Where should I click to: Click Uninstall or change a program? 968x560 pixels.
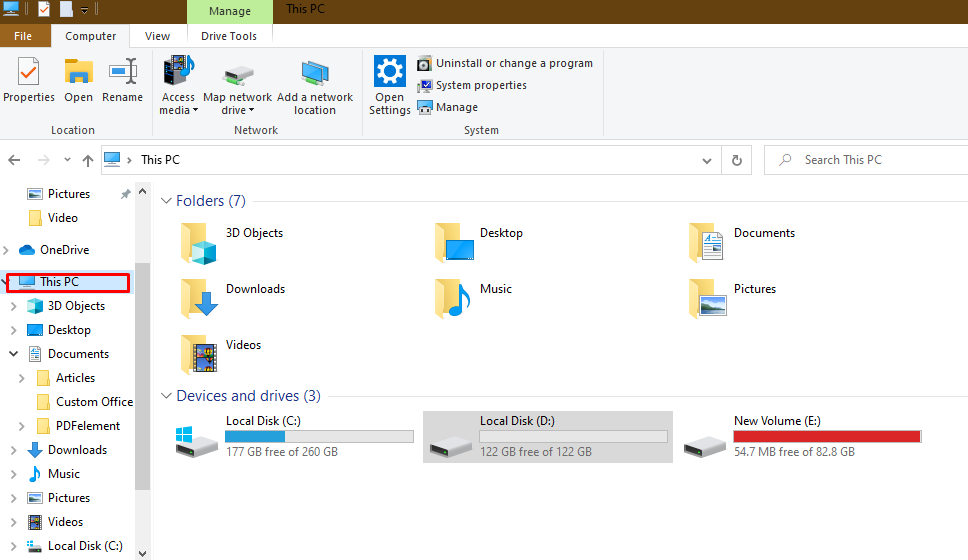pos(513,63)
